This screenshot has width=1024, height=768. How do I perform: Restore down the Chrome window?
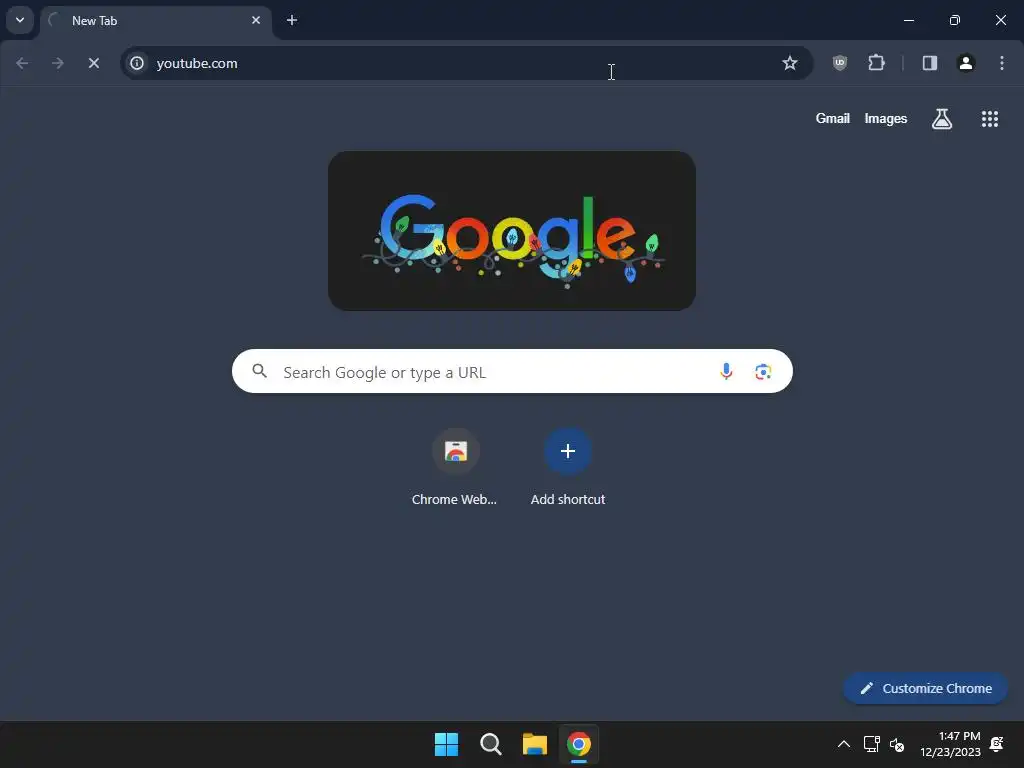coord(954,20)
